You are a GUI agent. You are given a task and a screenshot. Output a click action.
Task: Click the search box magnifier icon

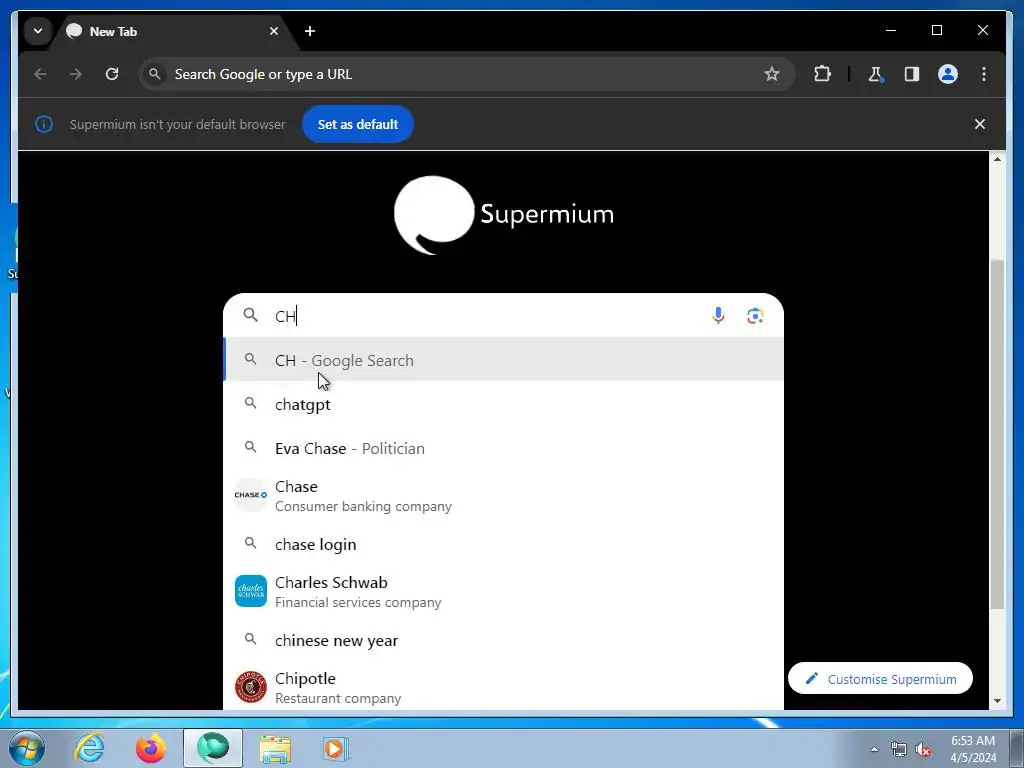(251, 315)
